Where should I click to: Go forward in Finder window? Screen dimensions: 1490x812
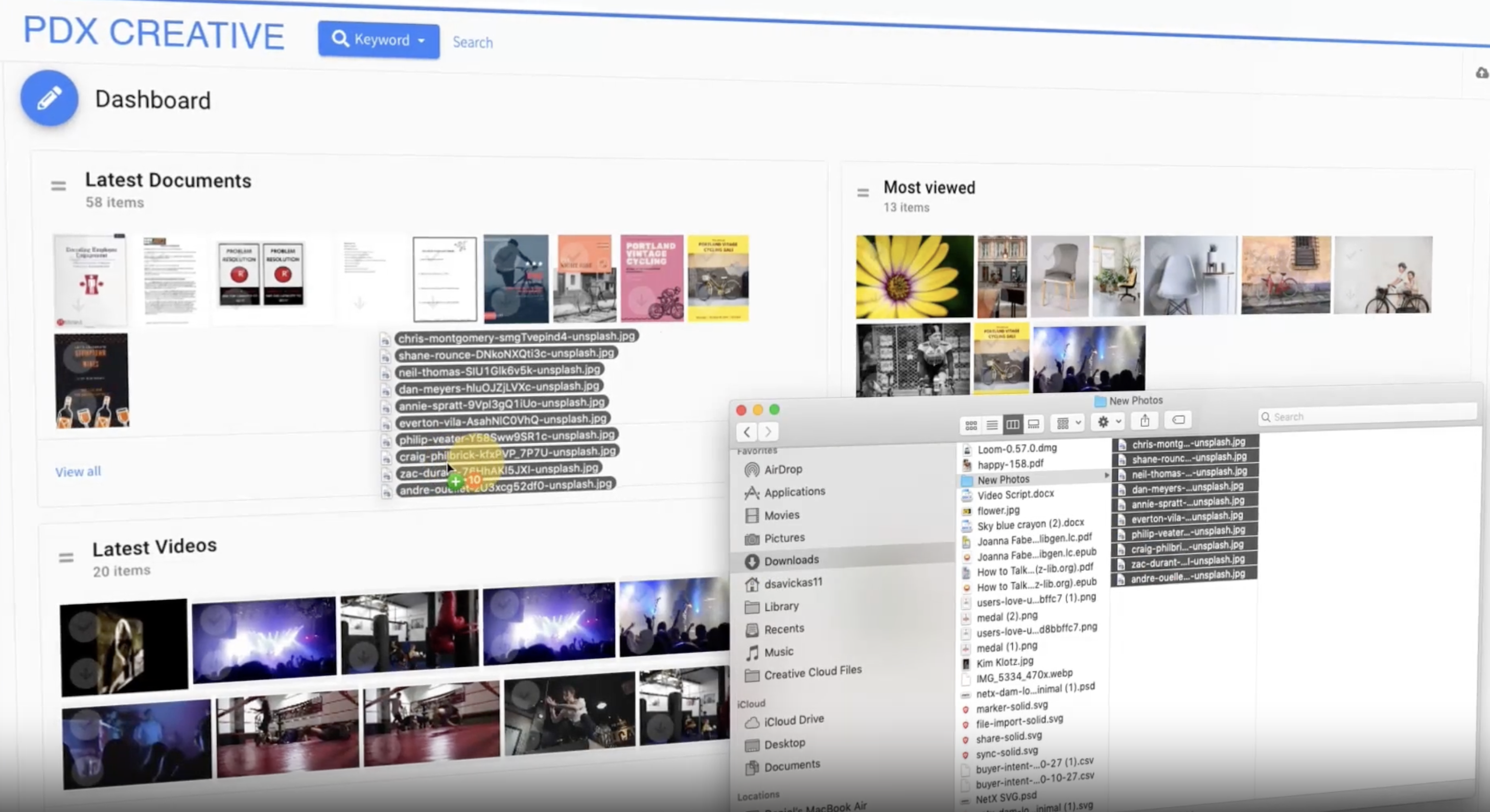(x=768, y=432)
